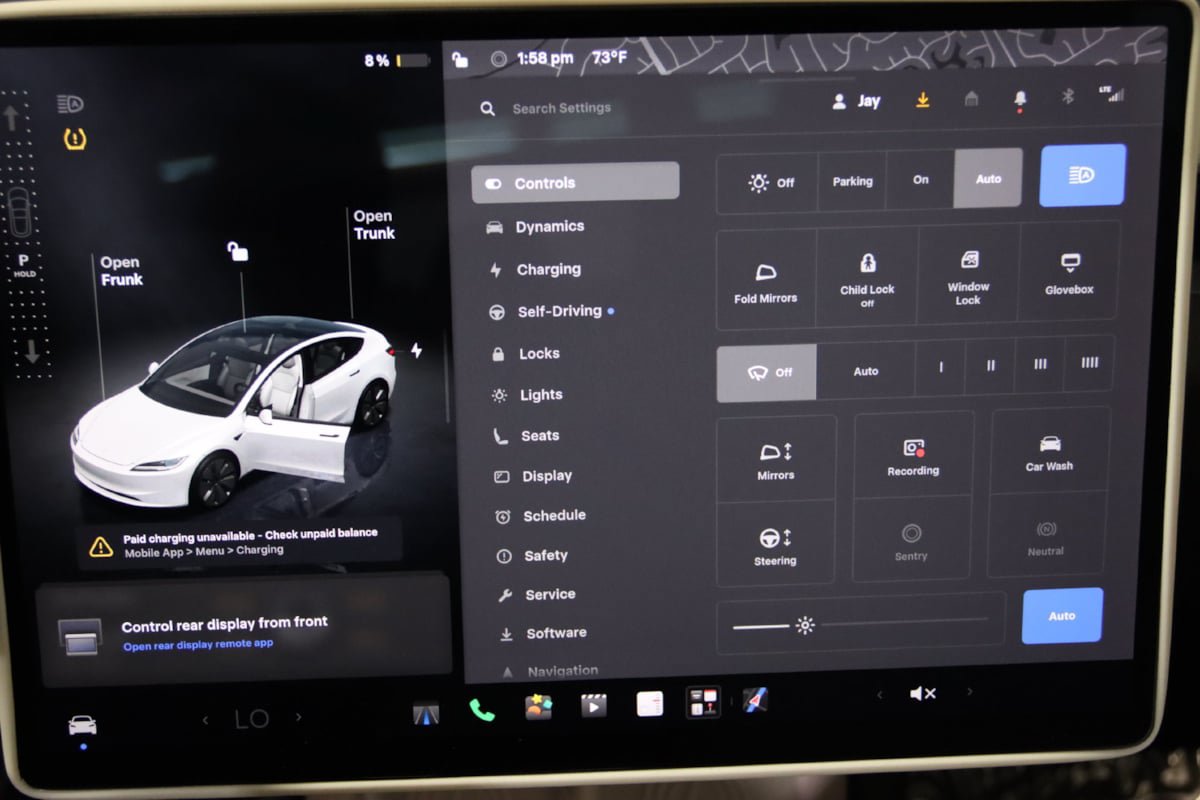Click Open rear display remote app link
This screenshot has height=800, width=1200.
pos(198,645)
